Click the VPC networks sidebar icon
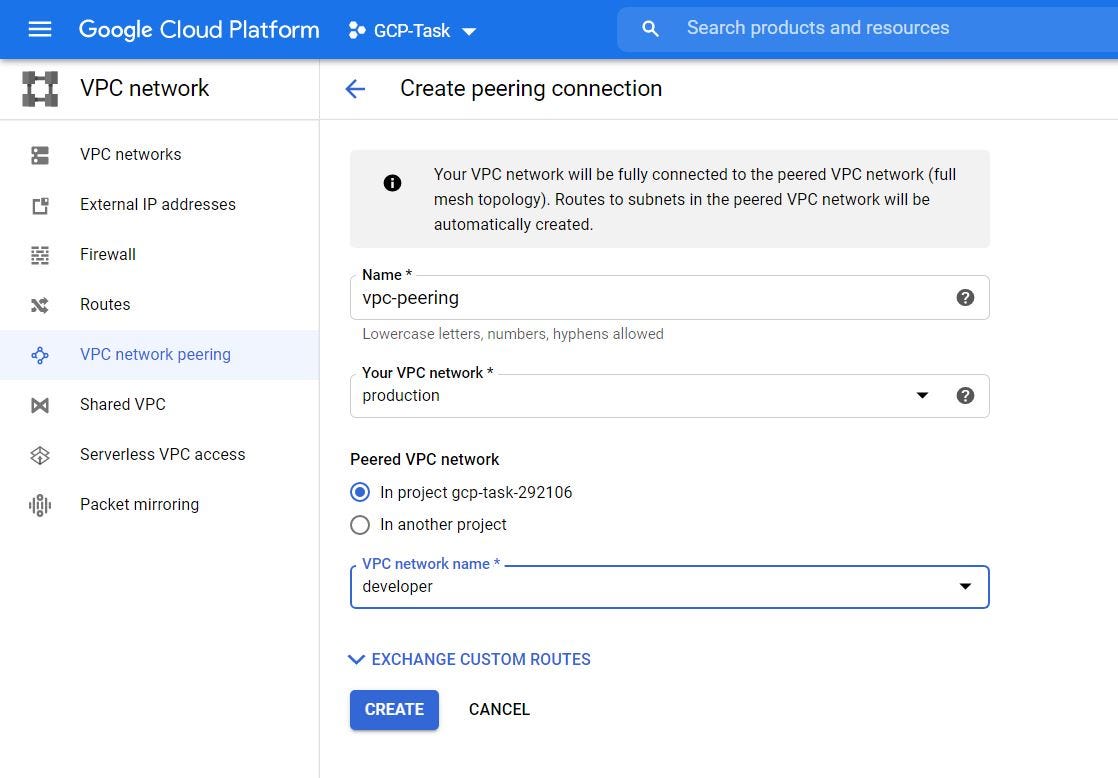The height and width of the screenshot is (778, 1118). click(x=40, y=155)
